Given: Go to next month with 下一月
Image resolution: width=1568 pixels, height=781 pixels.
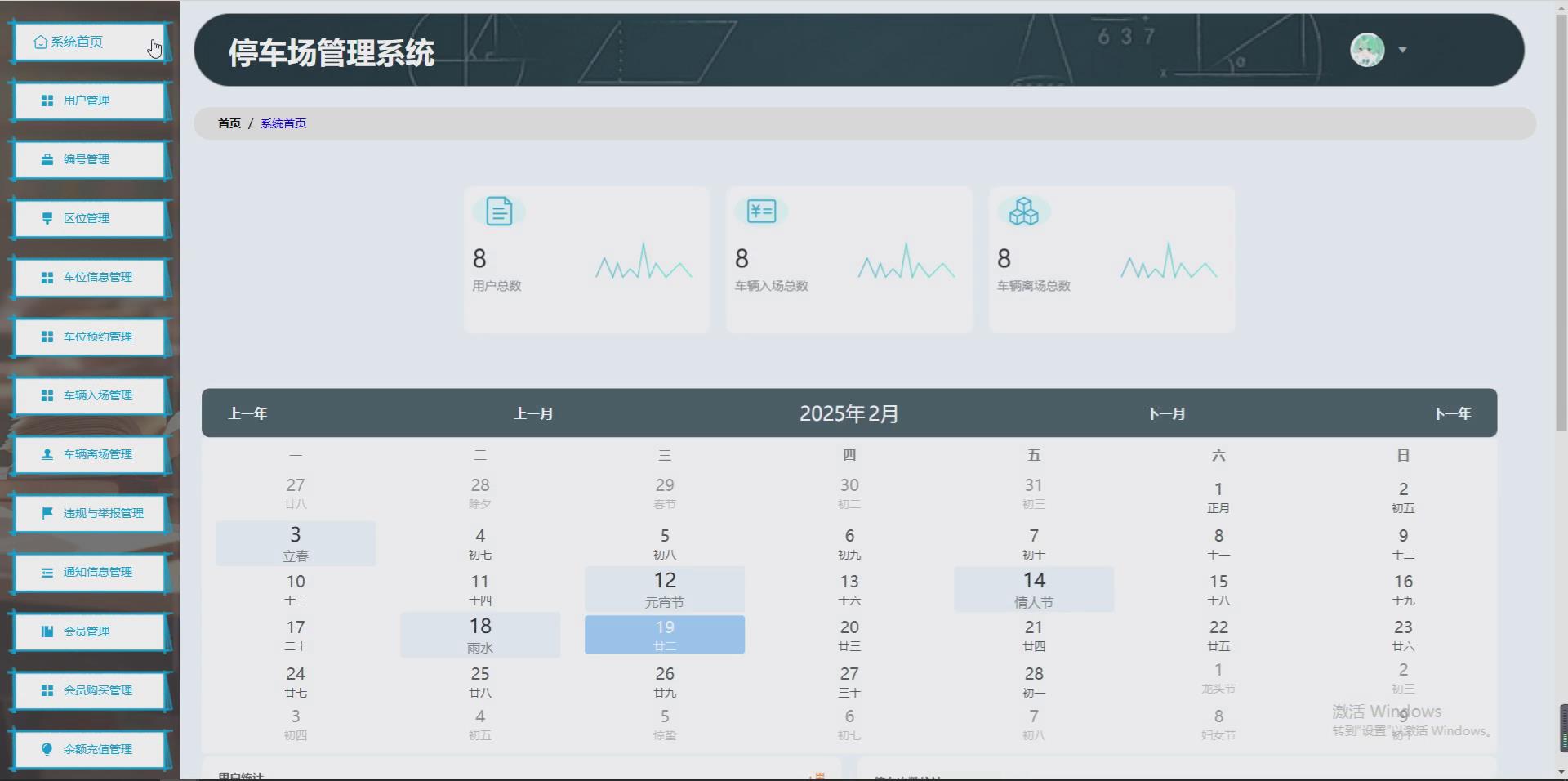Looking at the screenshot, I should [1165, 413].
